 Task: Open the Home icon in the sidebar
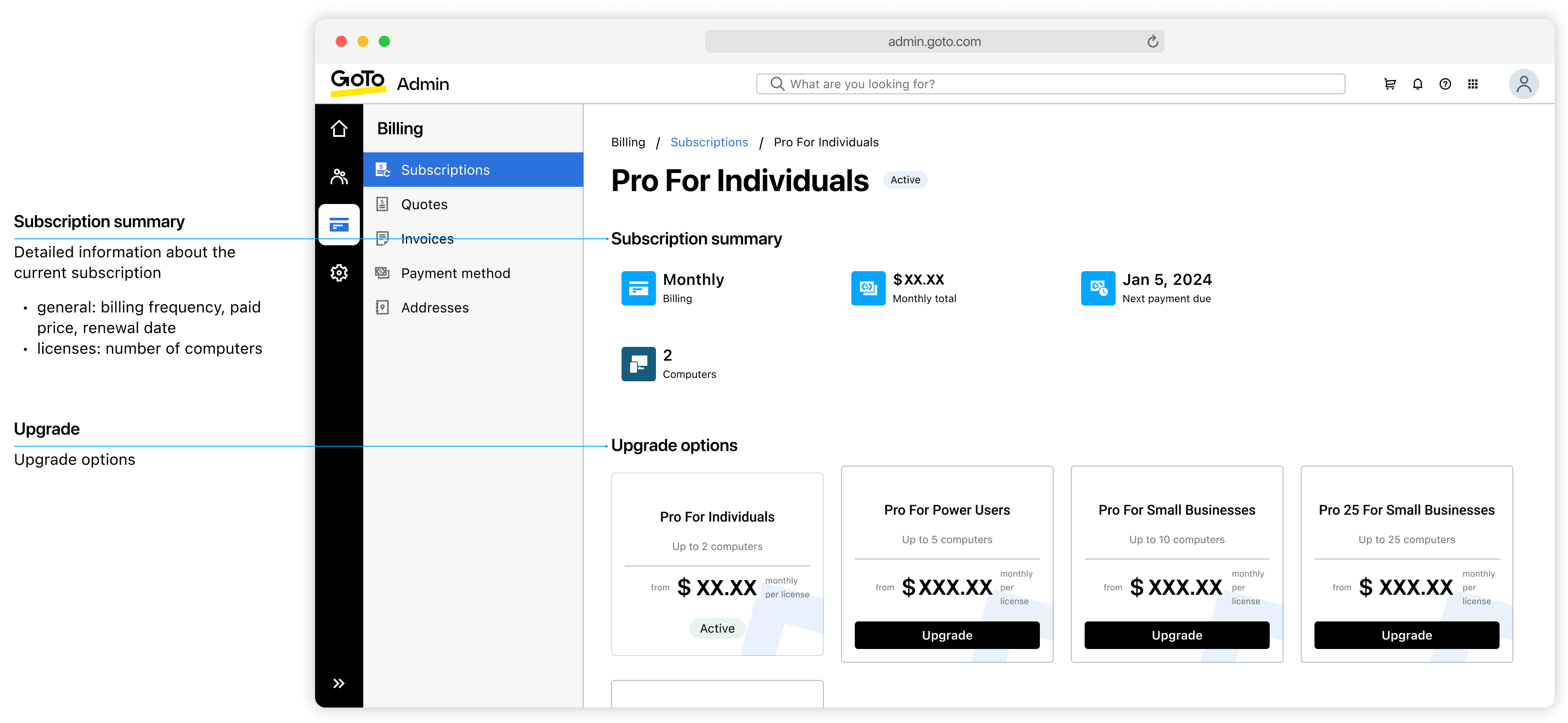tap(339, 128)
